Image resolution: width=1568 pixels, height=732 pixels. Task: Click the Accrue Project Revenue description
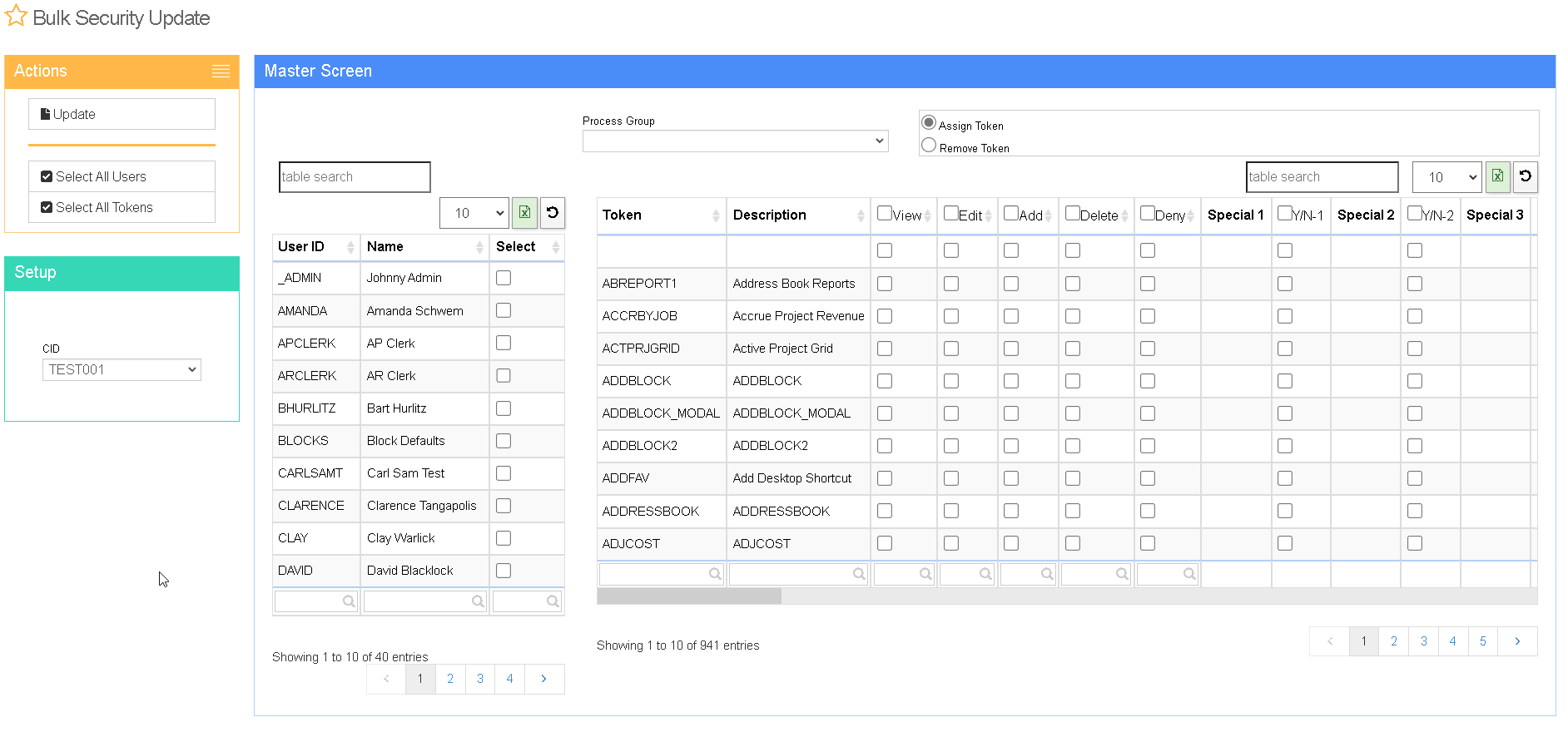[x=798, y=316]
